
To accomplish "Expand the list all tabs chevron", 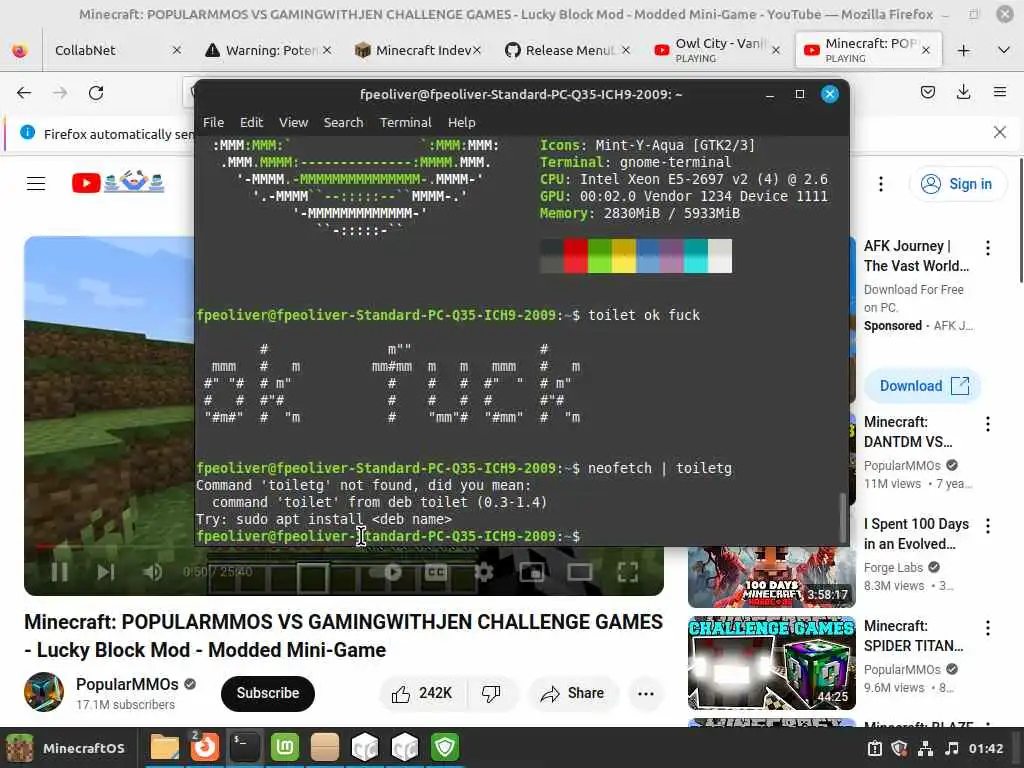I will [x=1004, y=50].
